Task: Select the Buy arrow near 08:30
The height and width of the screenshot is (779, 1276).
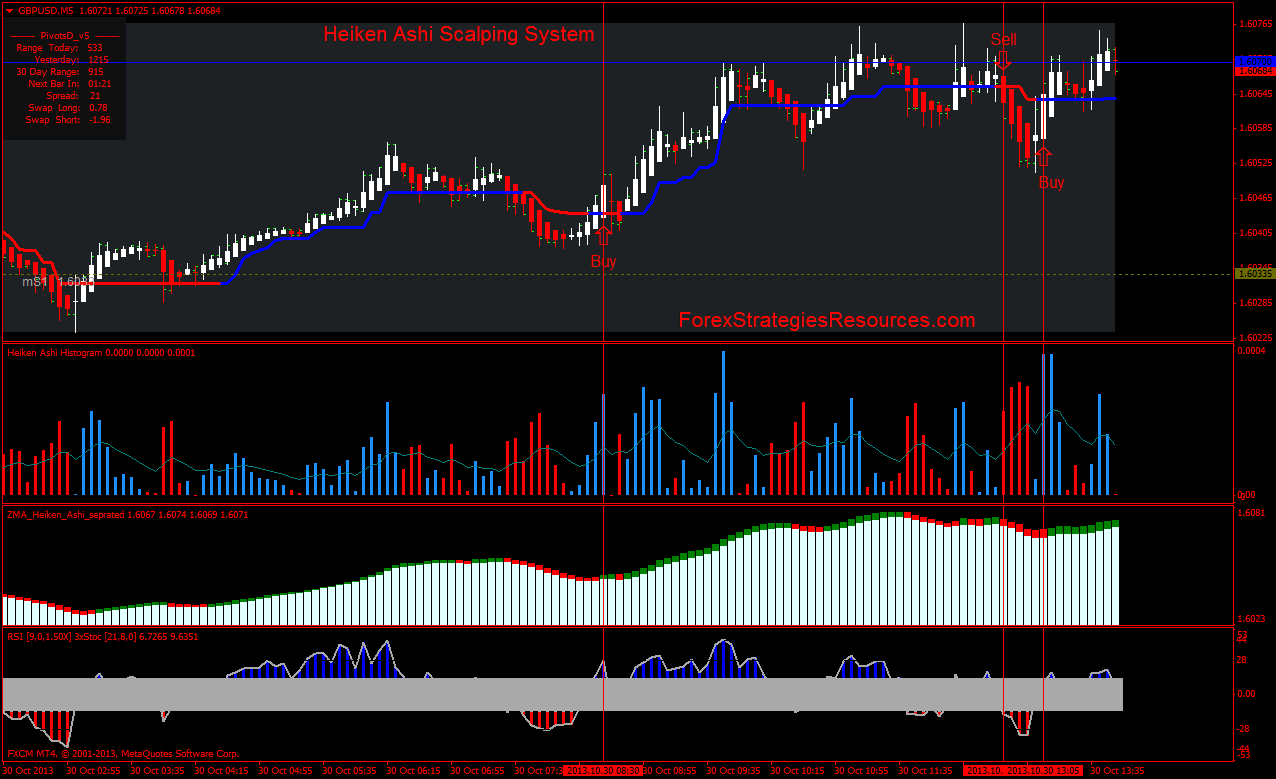Action: [x=603, y=235]
